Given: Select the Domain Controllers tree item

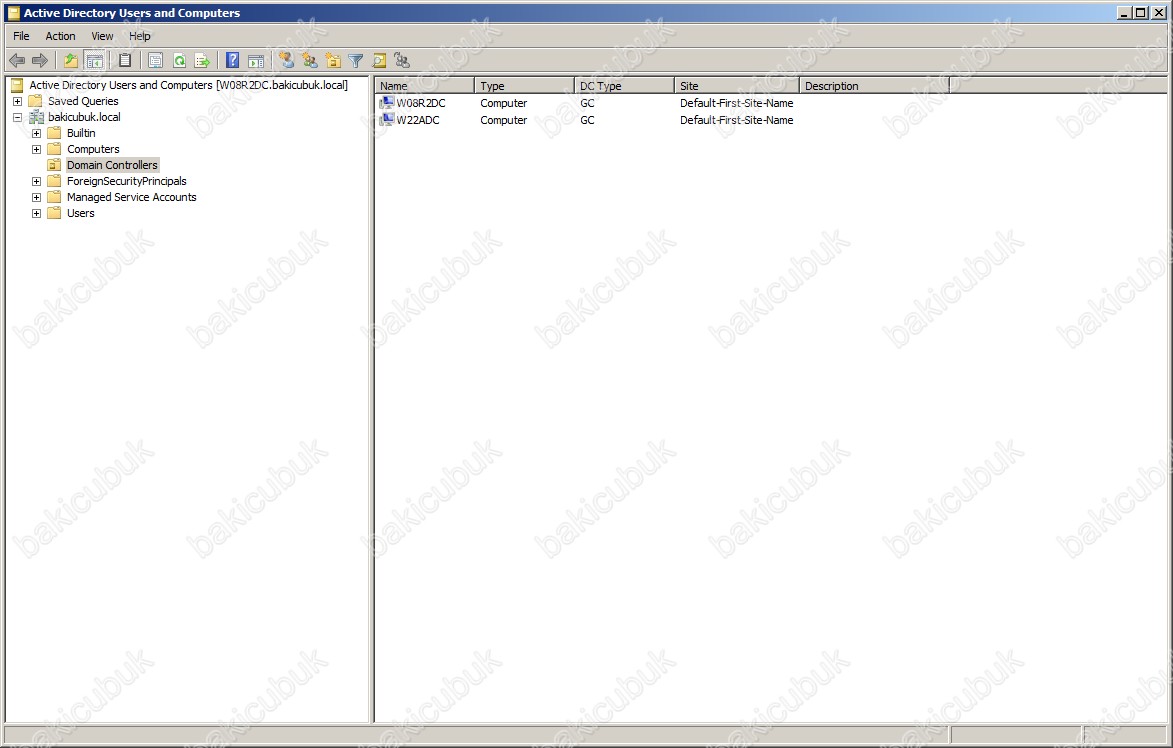Looking at the screenshot, I should point(112,165).
